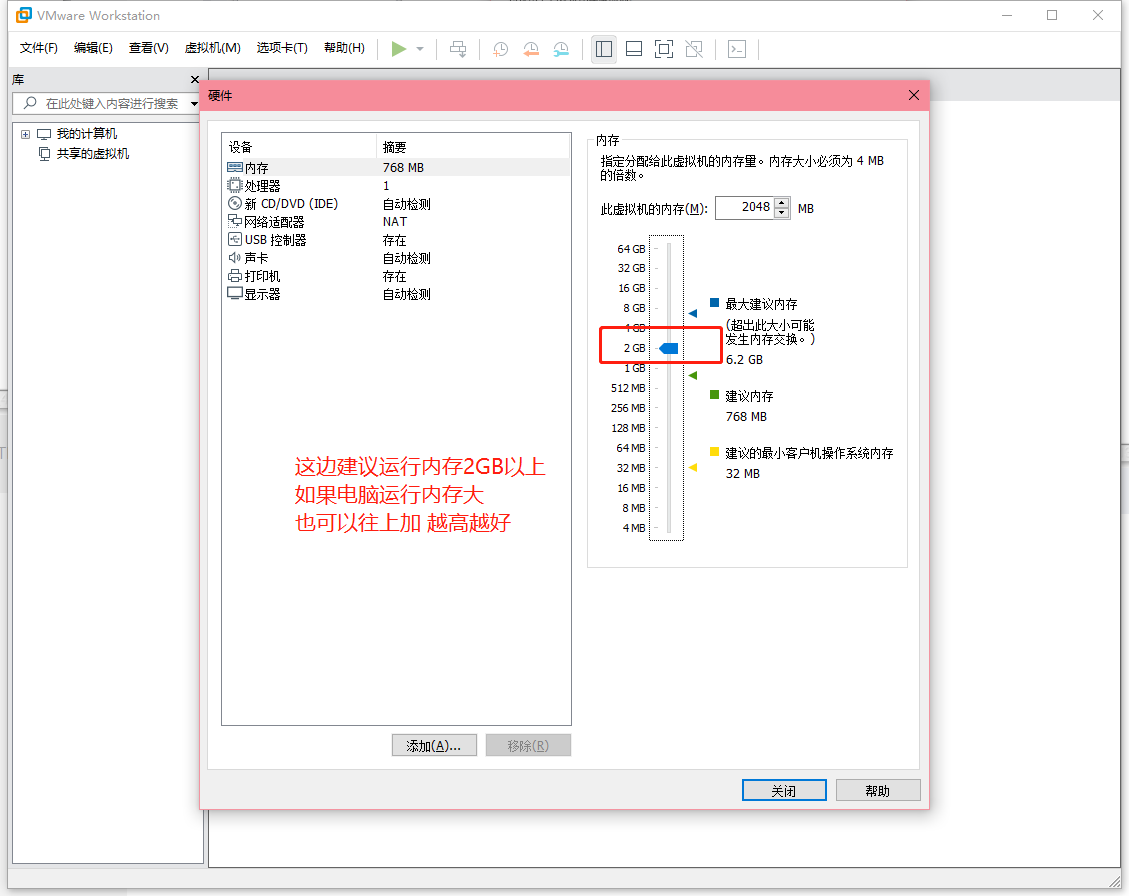Open the 虚拟机(M) menu
Image resolution: width=1129 pixels, height=896 pixels.
pyautogui.click(x=212, y=48)
